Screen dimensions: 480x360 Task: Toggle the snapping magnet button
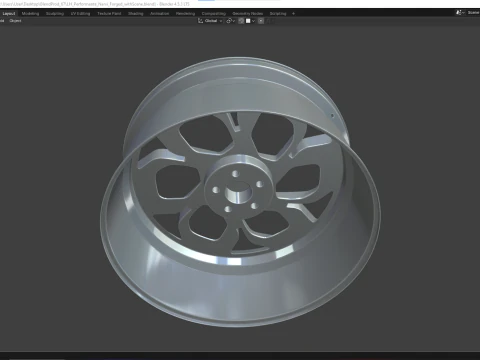point(241,21)
